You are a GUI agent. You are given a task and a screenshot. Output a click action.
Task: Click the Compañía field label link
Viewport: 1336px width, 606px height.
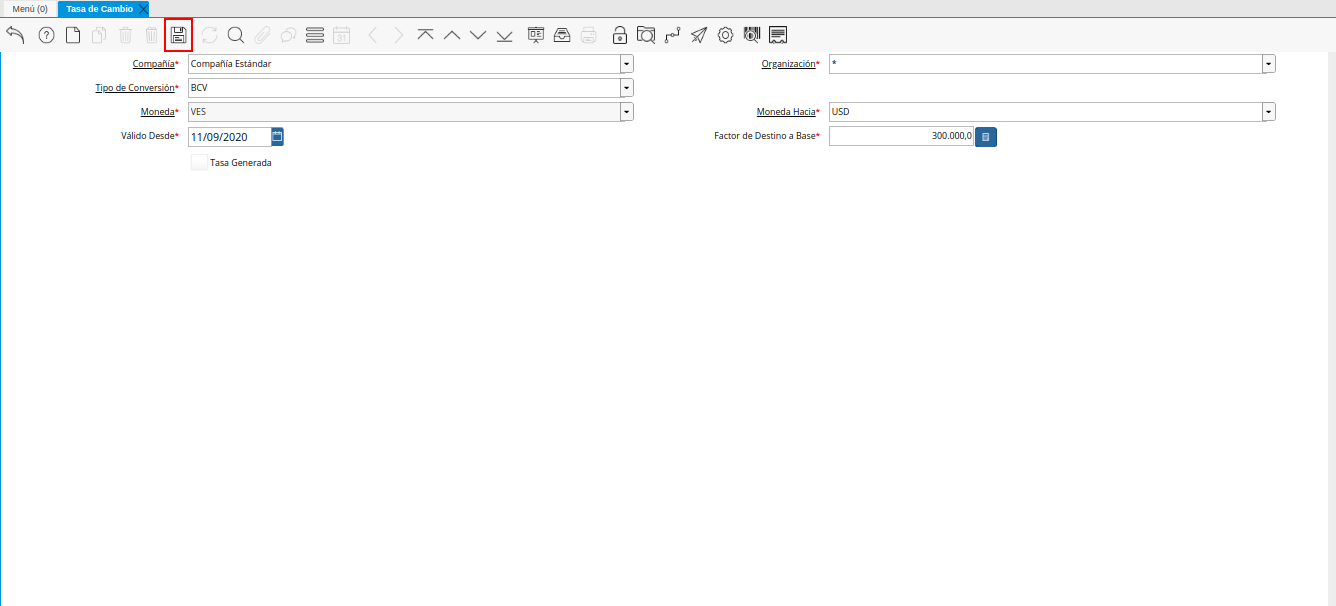[x=153, y=64]
